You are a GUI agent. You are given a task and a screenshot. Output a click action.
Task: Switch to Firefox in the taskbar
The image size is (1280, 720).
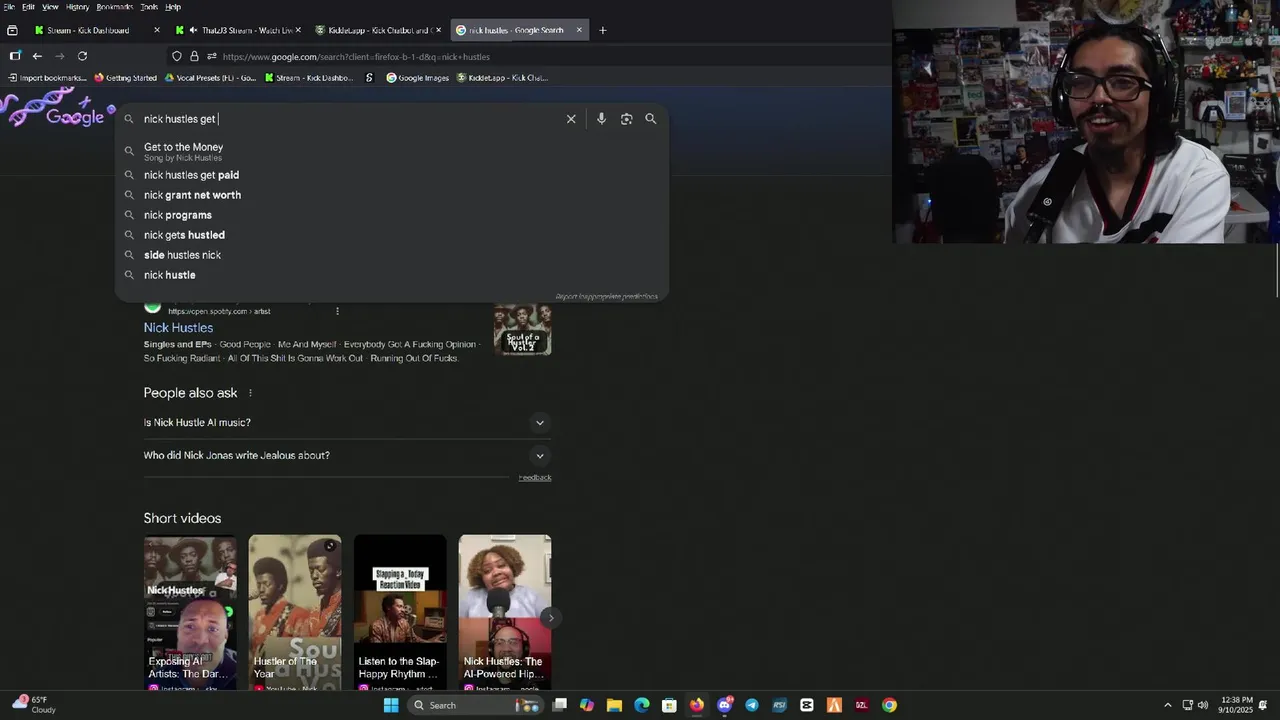697,705
